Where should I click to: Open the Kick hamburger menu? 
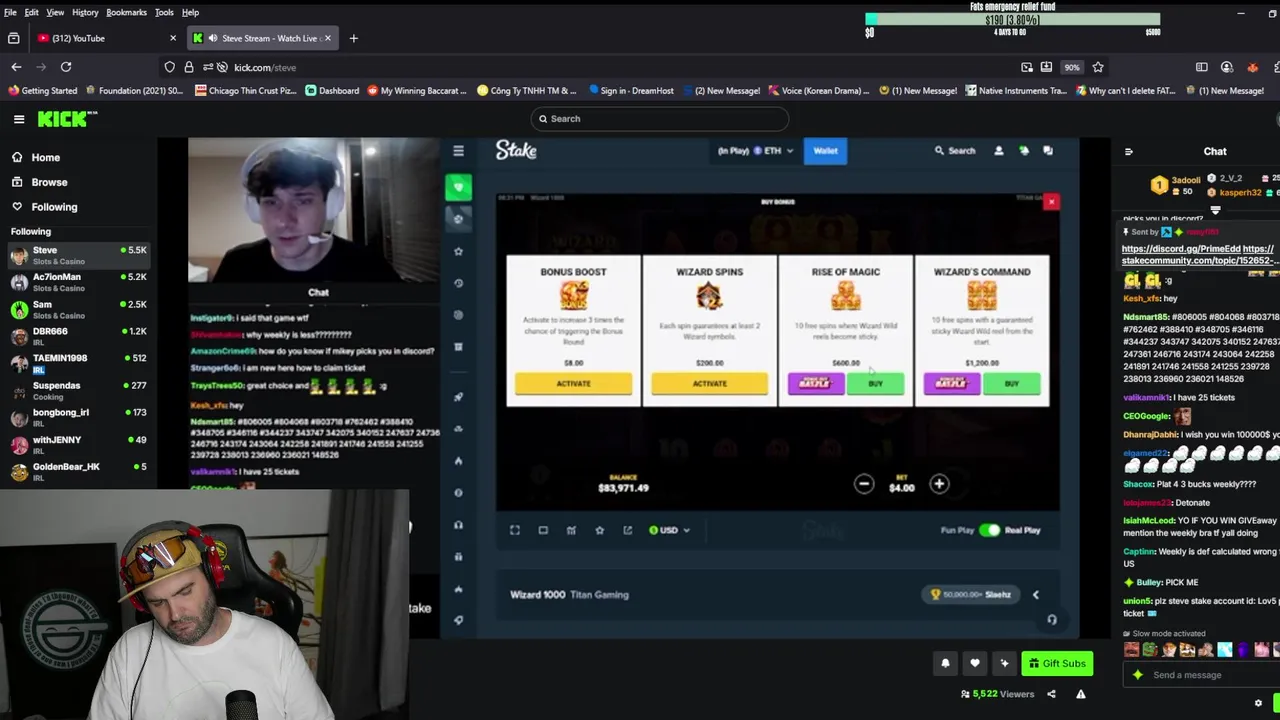[19, 119]
